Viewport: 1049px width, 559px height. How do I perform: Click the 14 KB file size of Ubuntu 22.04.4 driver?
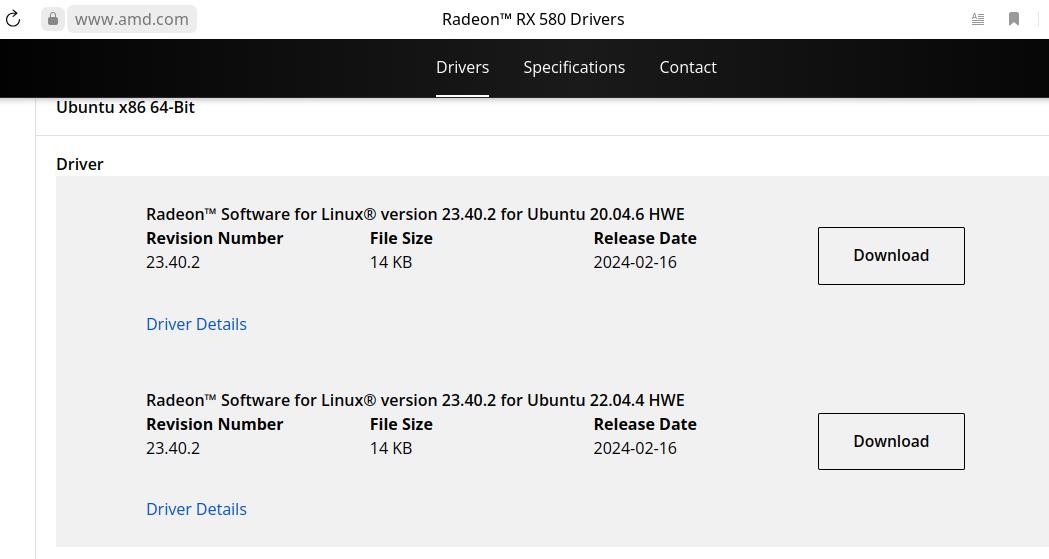(x=391, y=448)
